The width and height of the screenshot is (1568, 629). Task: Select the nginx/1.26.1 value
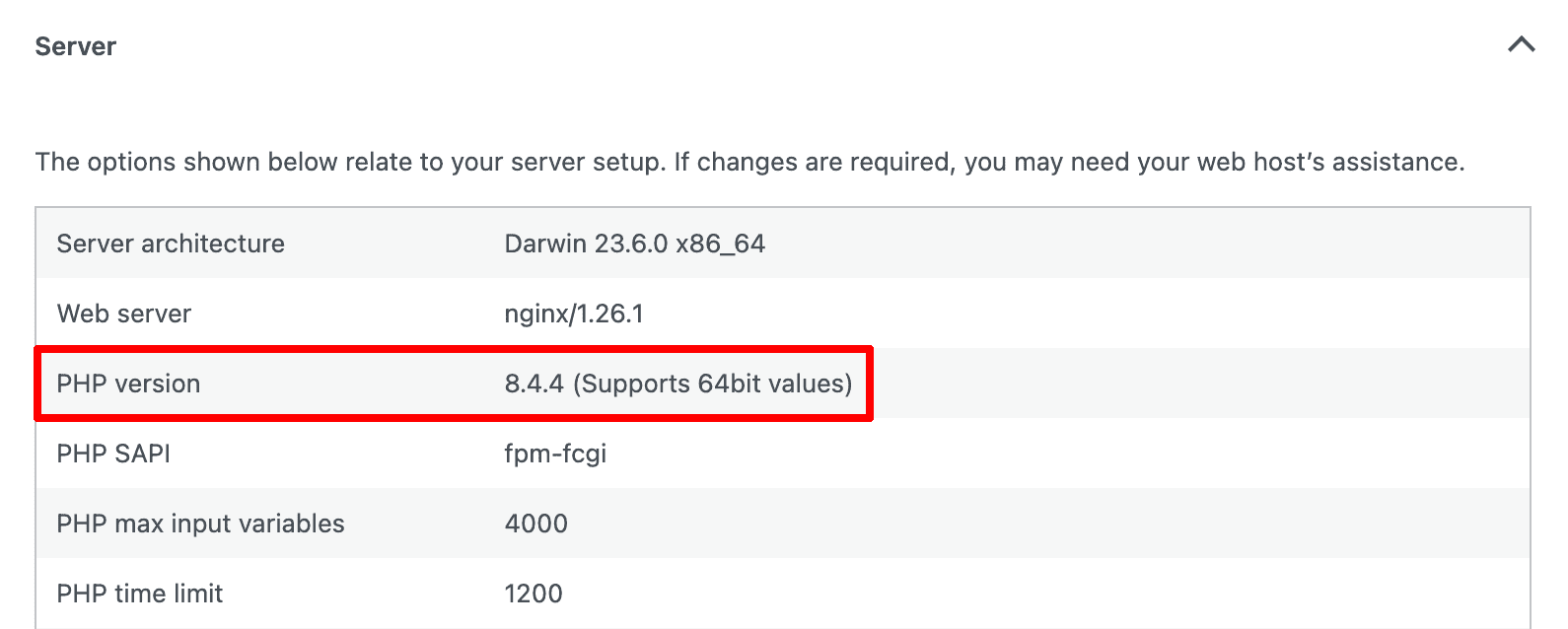tap(574, 314)
